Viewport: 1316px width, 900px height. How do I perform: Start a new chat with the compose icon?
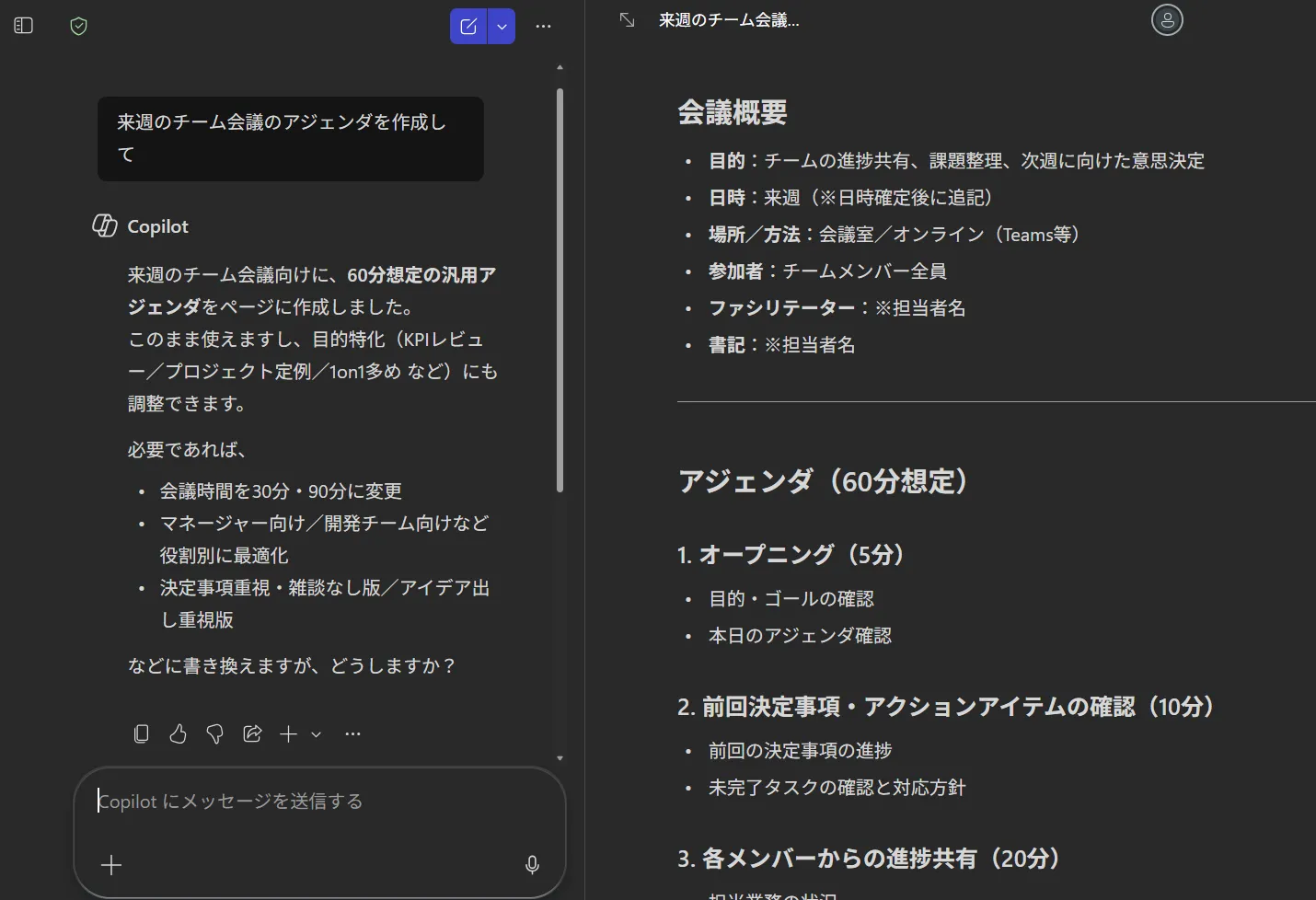click(468, 26)
